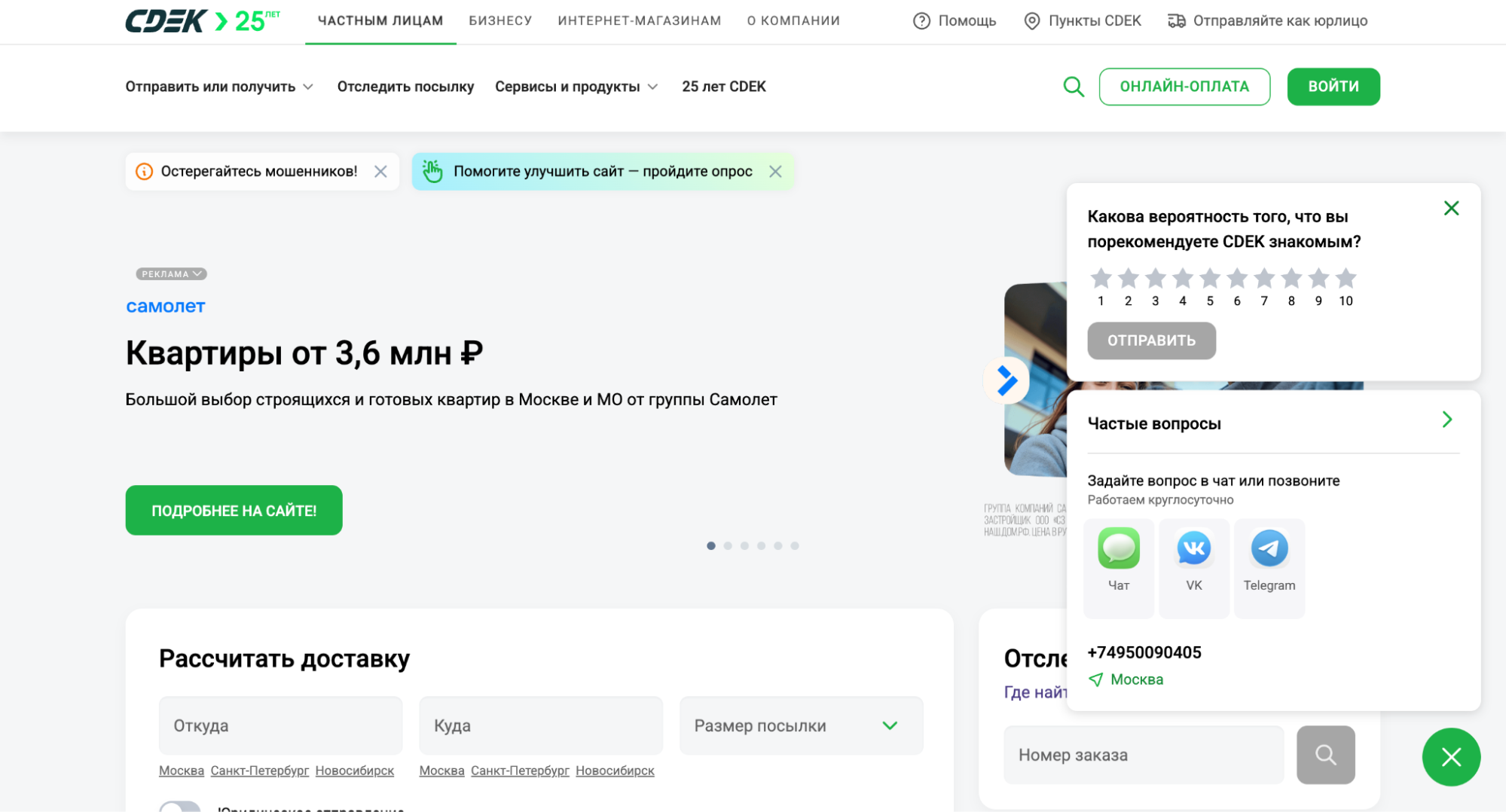Screen dimensions: 1506x812
Task: Select the last carousel dot
Action: tap(795, 545)
